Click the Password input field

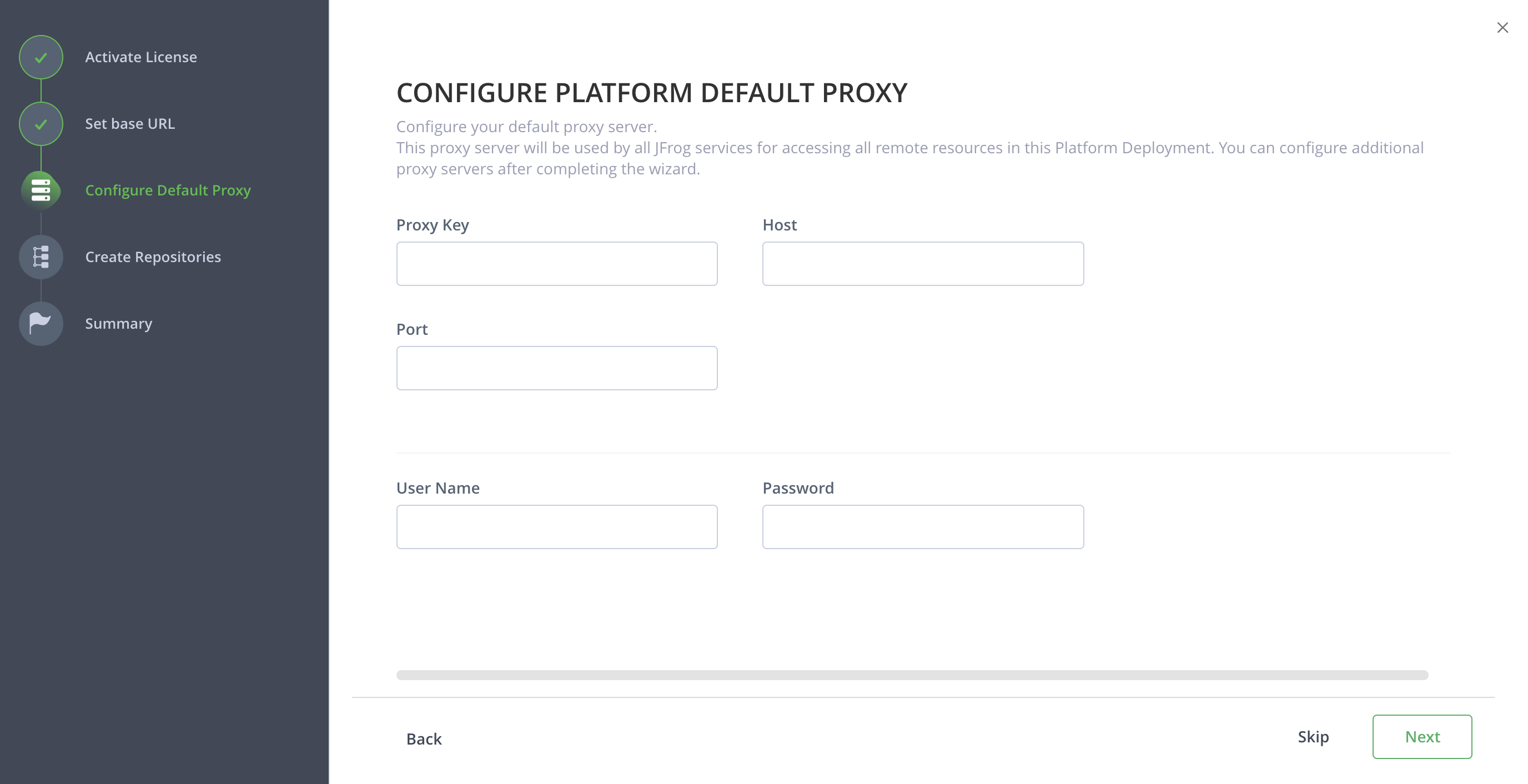[x=923, y=526]
